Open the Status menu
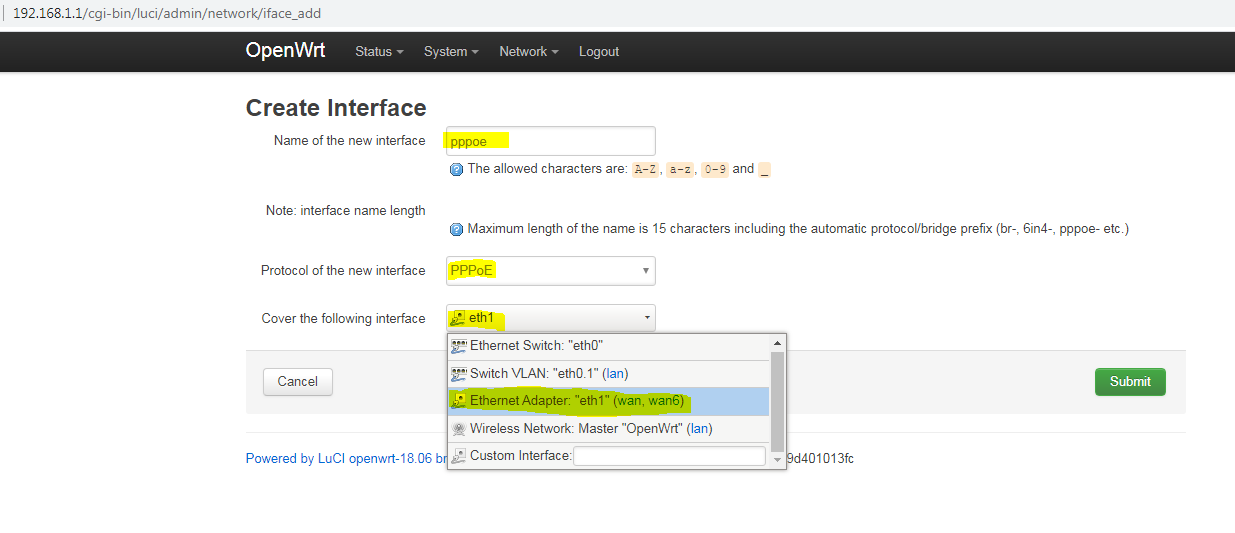The width and height of the screenshot is (1235, 533). click(x=379, y=52)
